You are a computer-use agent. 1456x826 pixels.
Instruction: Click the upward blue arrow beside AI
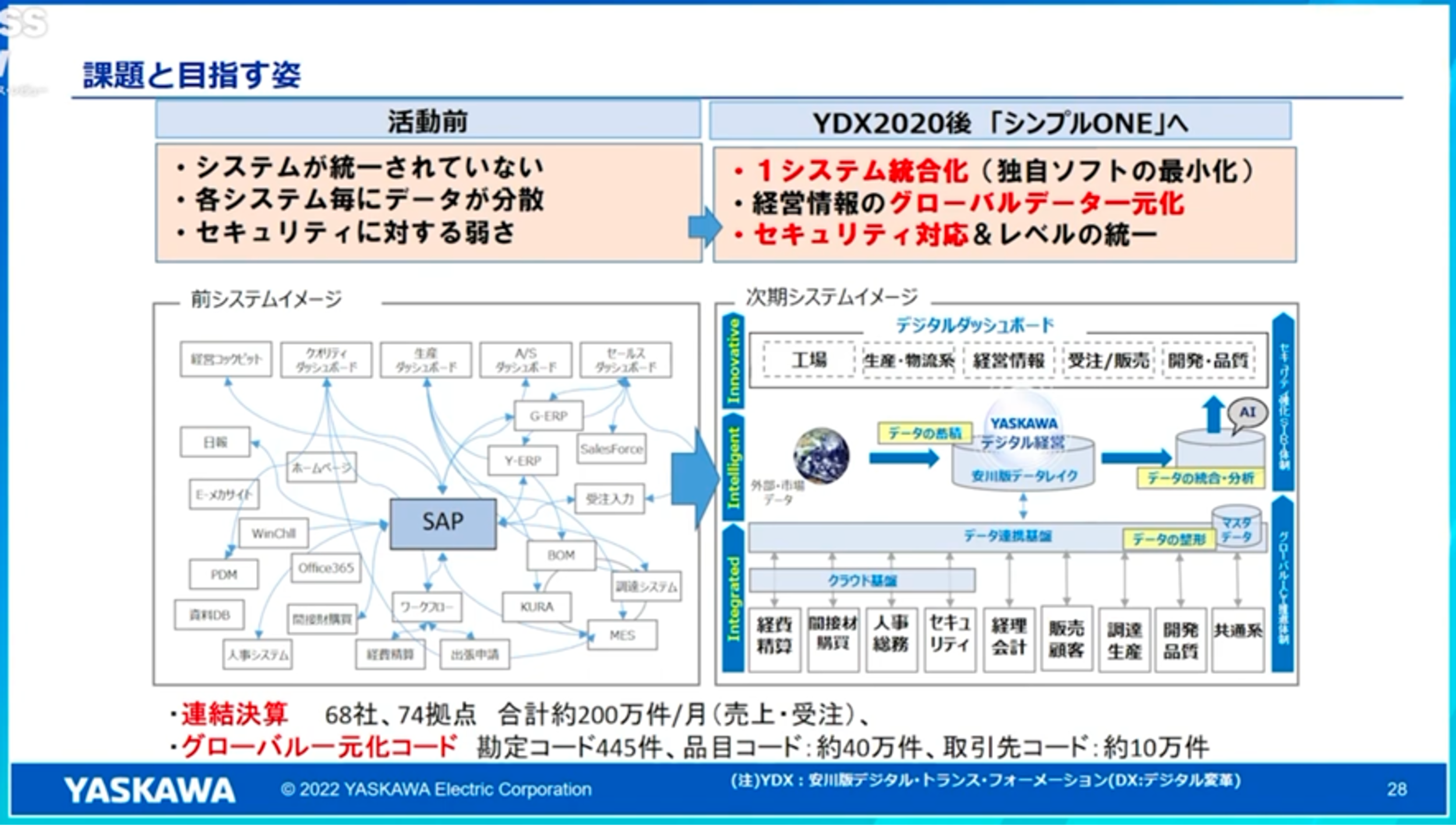[x=1213, y=414]
